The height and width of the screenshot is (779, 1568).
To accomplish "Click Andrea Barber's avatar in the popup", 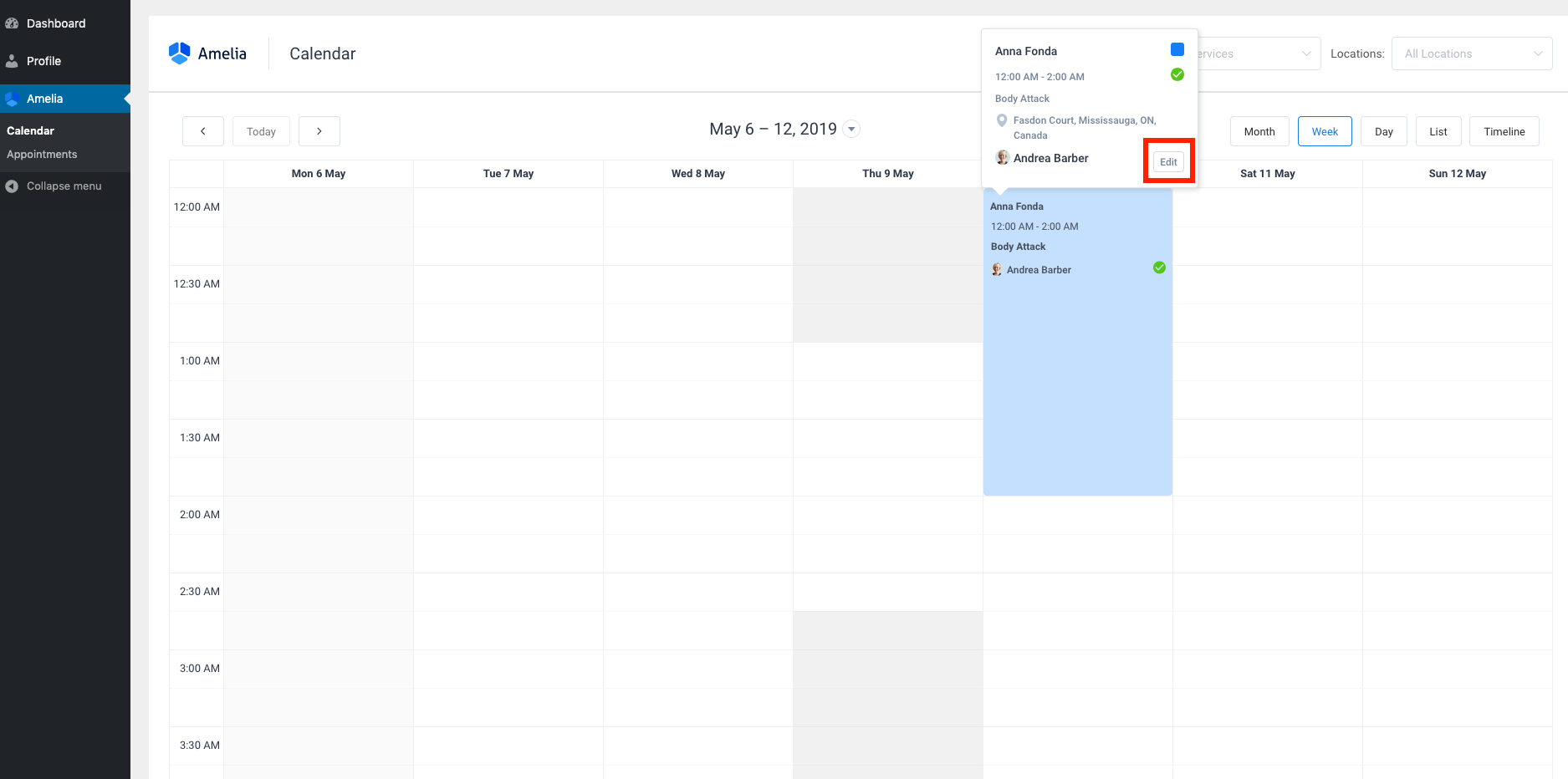I will 1002,157.
